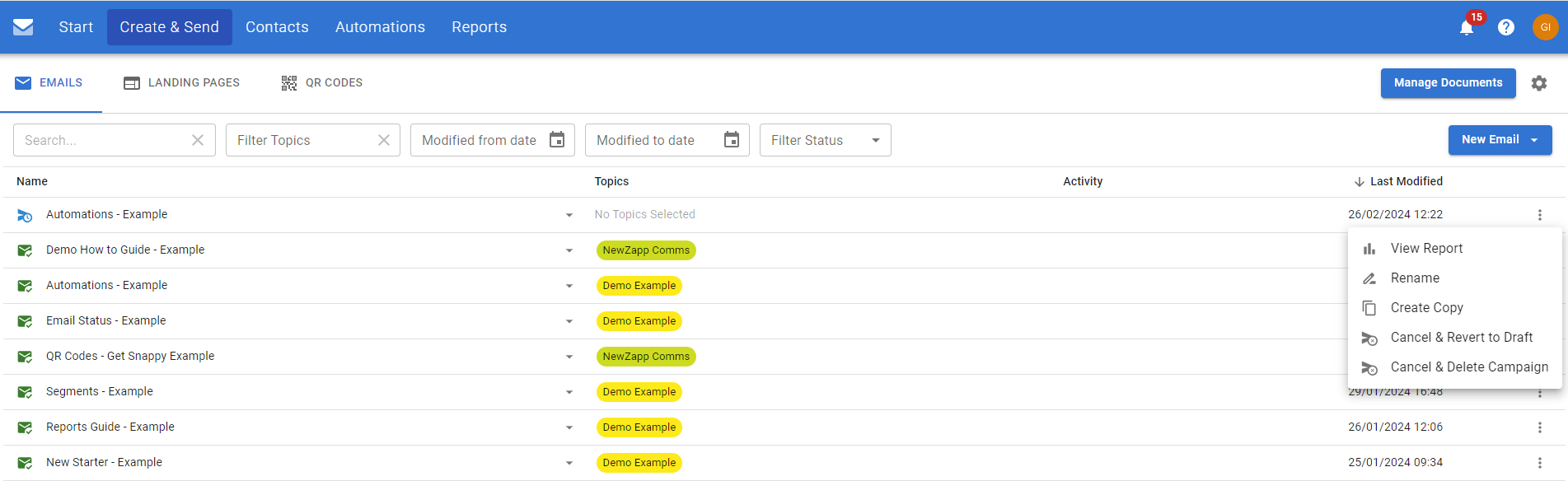
Task: Click into the Filter Topics field
Action: [x=301, y=140]
